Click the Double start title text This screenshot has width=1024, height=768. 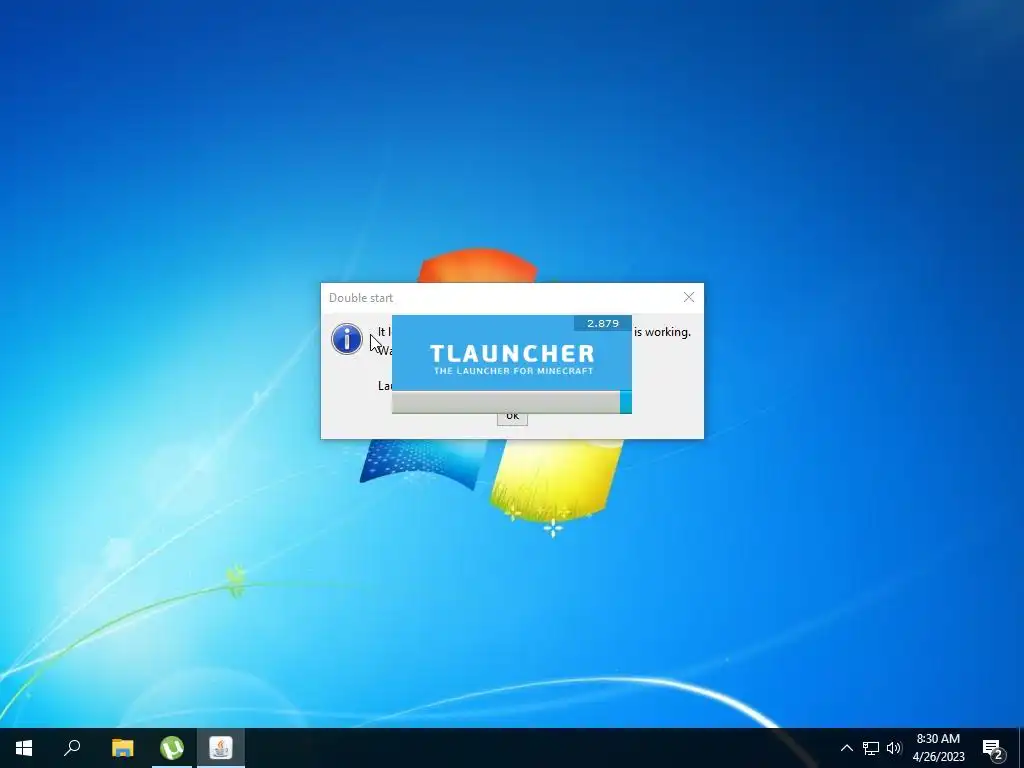point(361,298)
